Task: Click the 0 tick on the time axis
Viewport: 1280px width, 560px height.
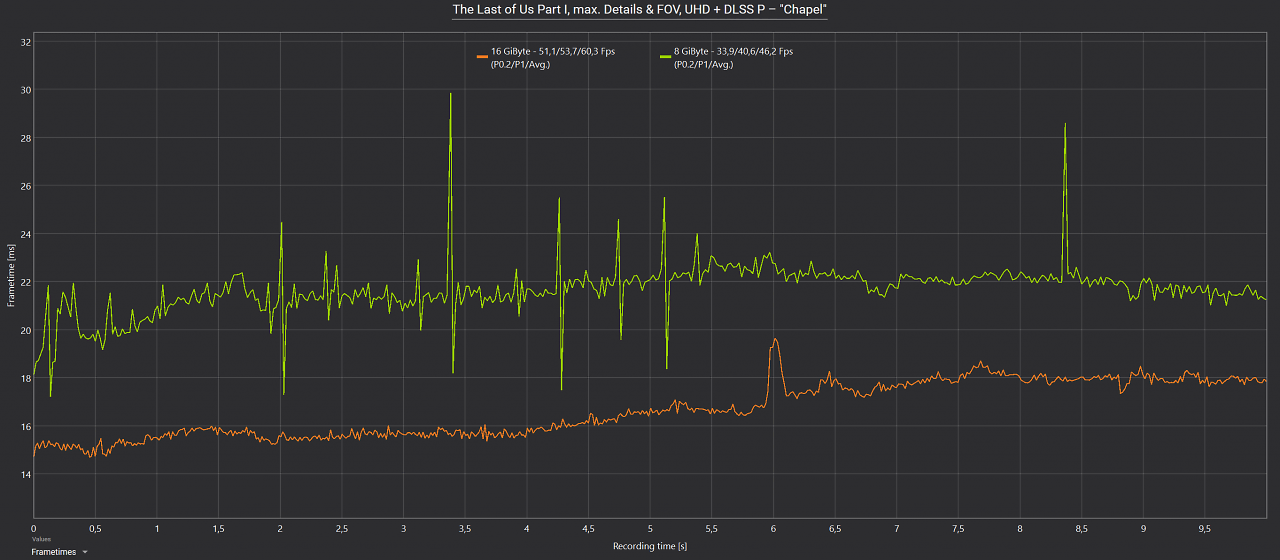Action: [33, 528]
